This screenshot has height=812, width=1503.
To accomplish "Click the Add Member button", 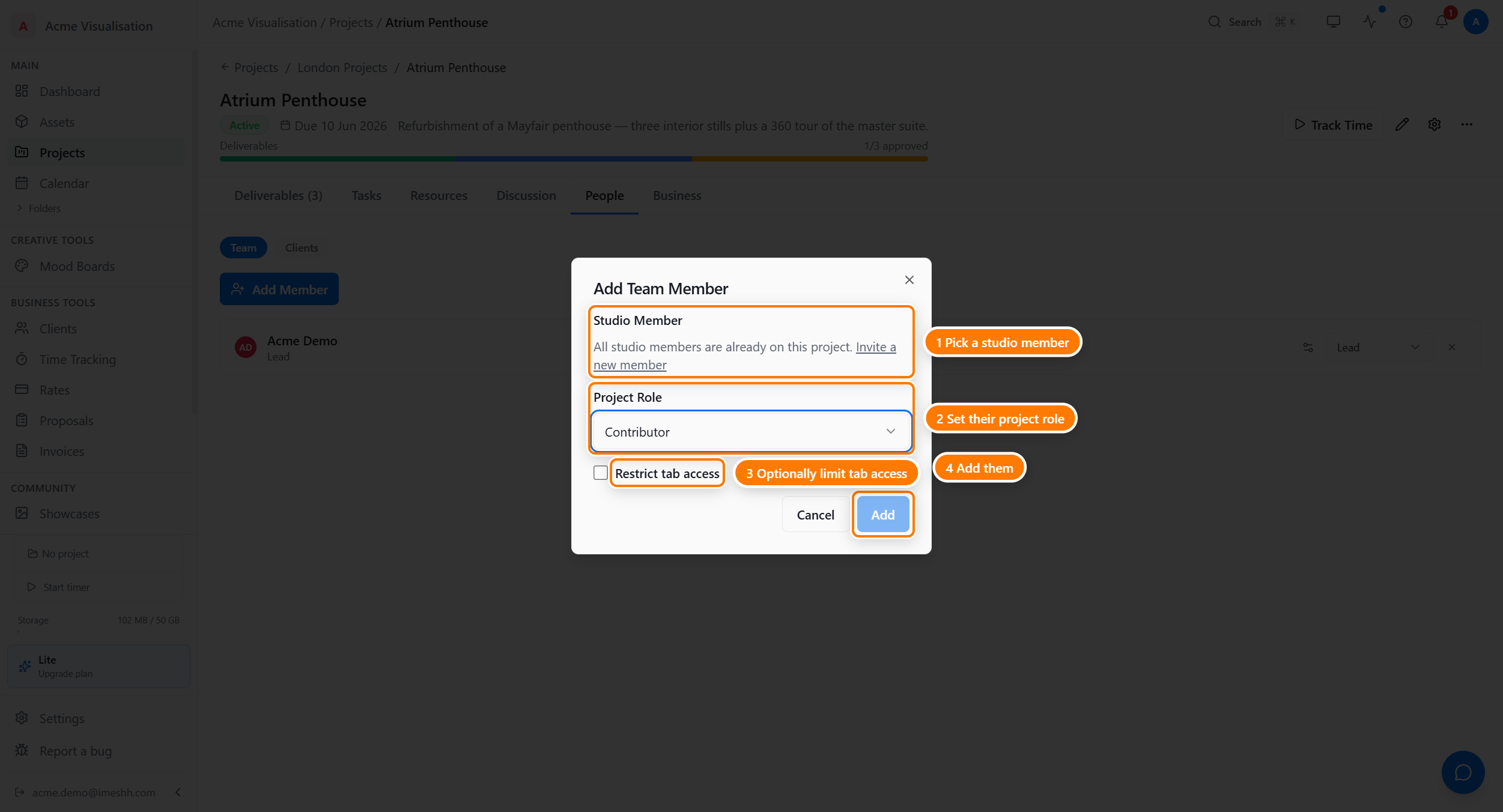I will coord(279,289).
